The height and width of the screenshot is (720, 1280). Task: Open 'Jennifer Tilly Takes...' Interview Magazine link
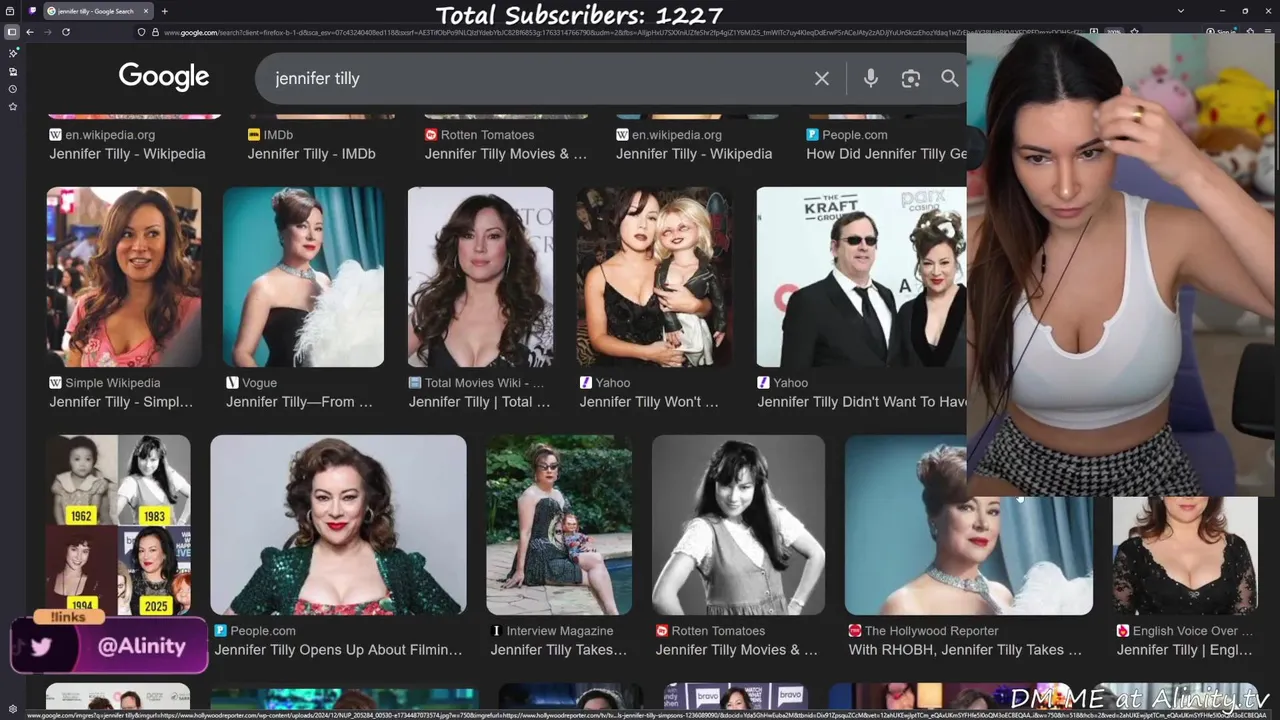tap(558, 650)
